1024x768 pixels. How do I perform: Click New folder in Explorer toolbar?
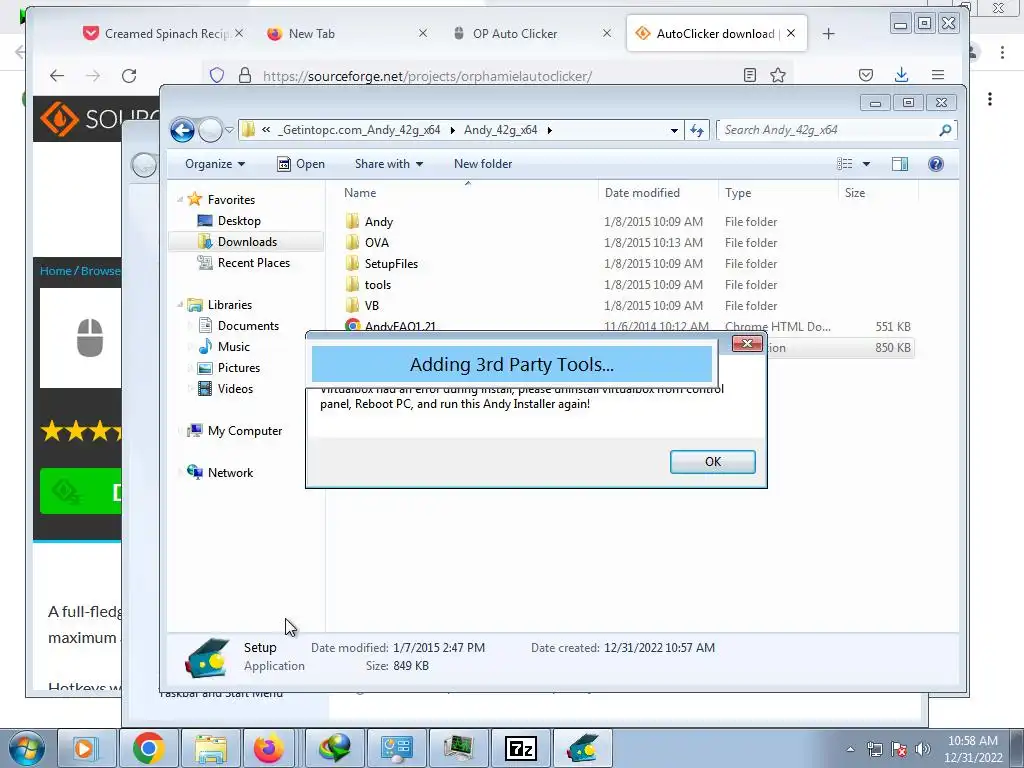tap(483, 164)
